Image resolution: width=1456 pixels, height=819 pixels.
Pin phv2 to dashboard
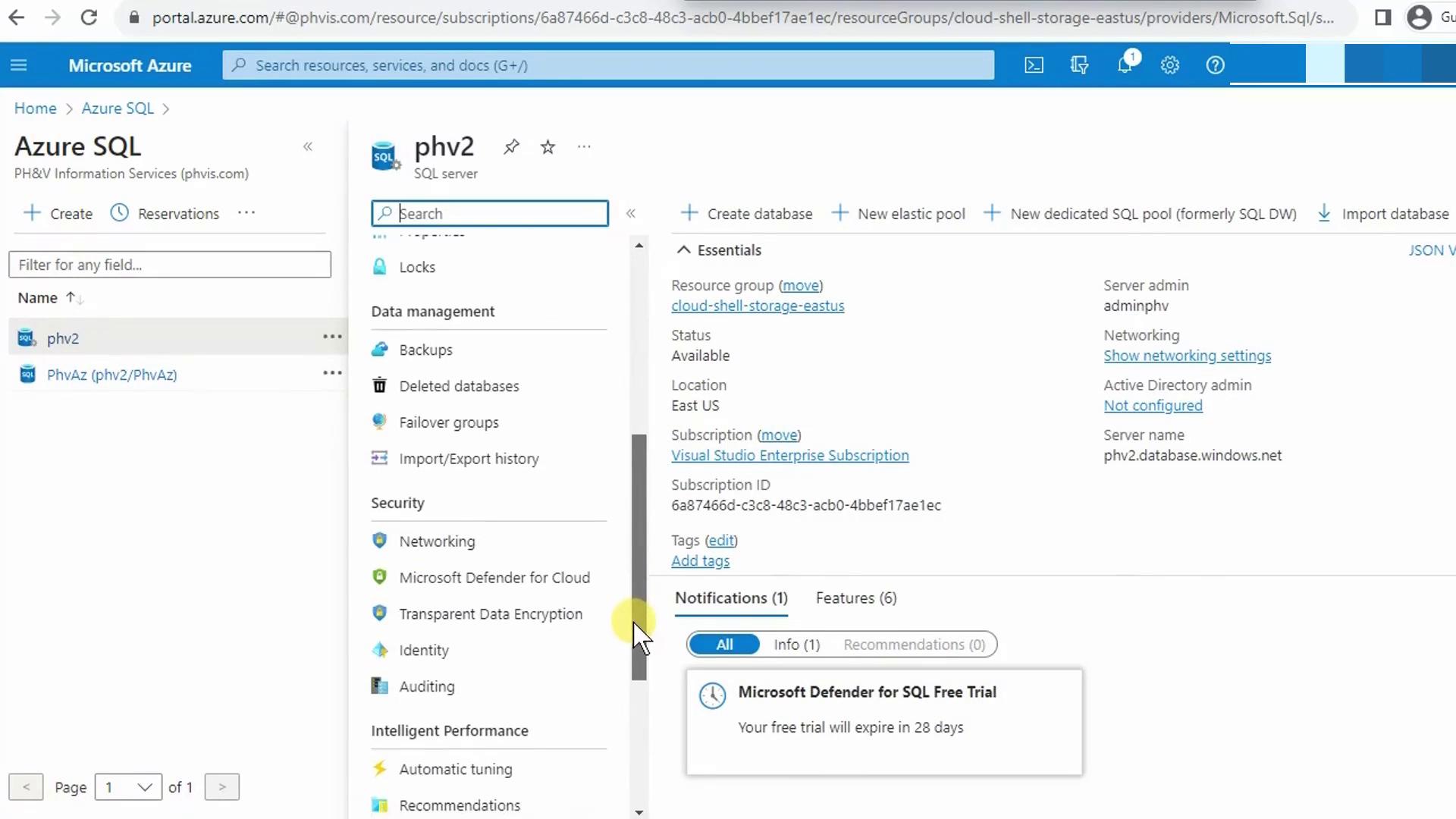click(512, 147)
